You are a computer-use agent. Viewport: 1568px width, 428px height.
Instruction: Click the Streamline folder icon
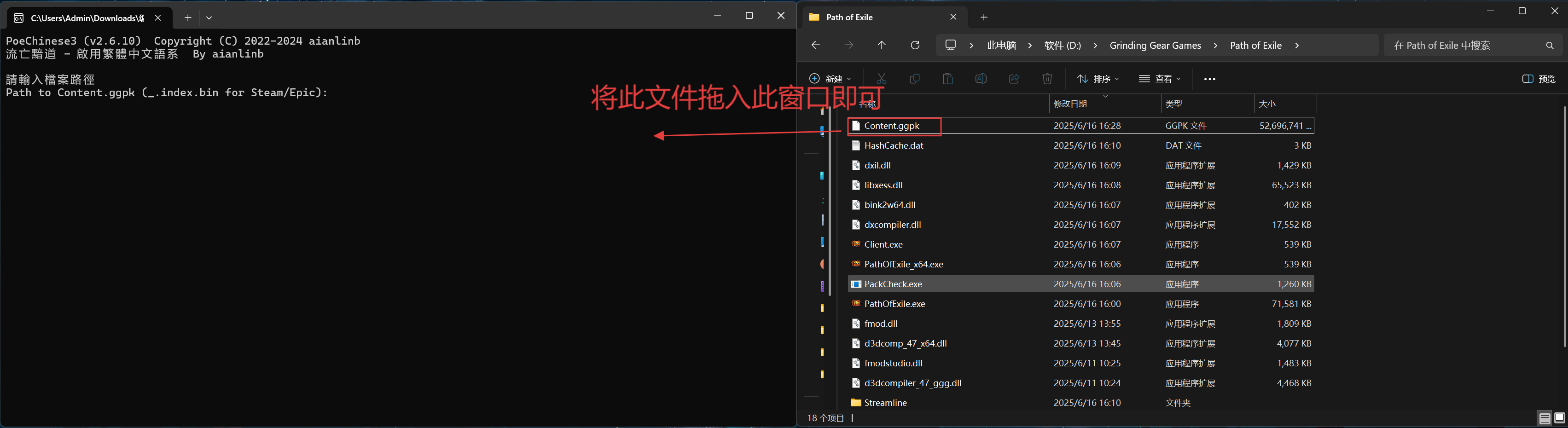click(856, 402)
